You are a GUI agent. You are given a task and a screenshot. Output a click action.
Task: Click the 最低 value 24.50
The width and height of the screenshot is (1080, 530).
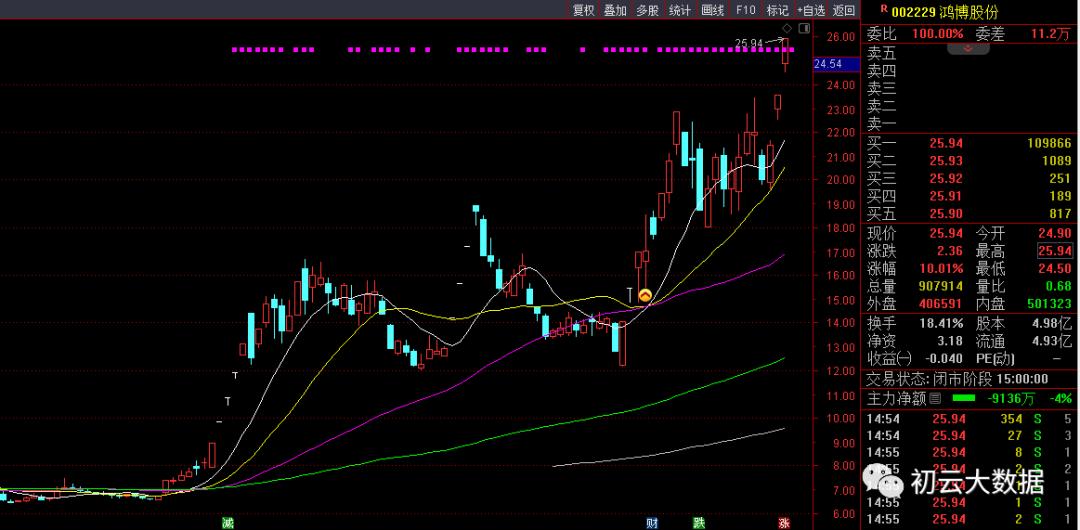pyautogui.click(x=1055, y=269)
